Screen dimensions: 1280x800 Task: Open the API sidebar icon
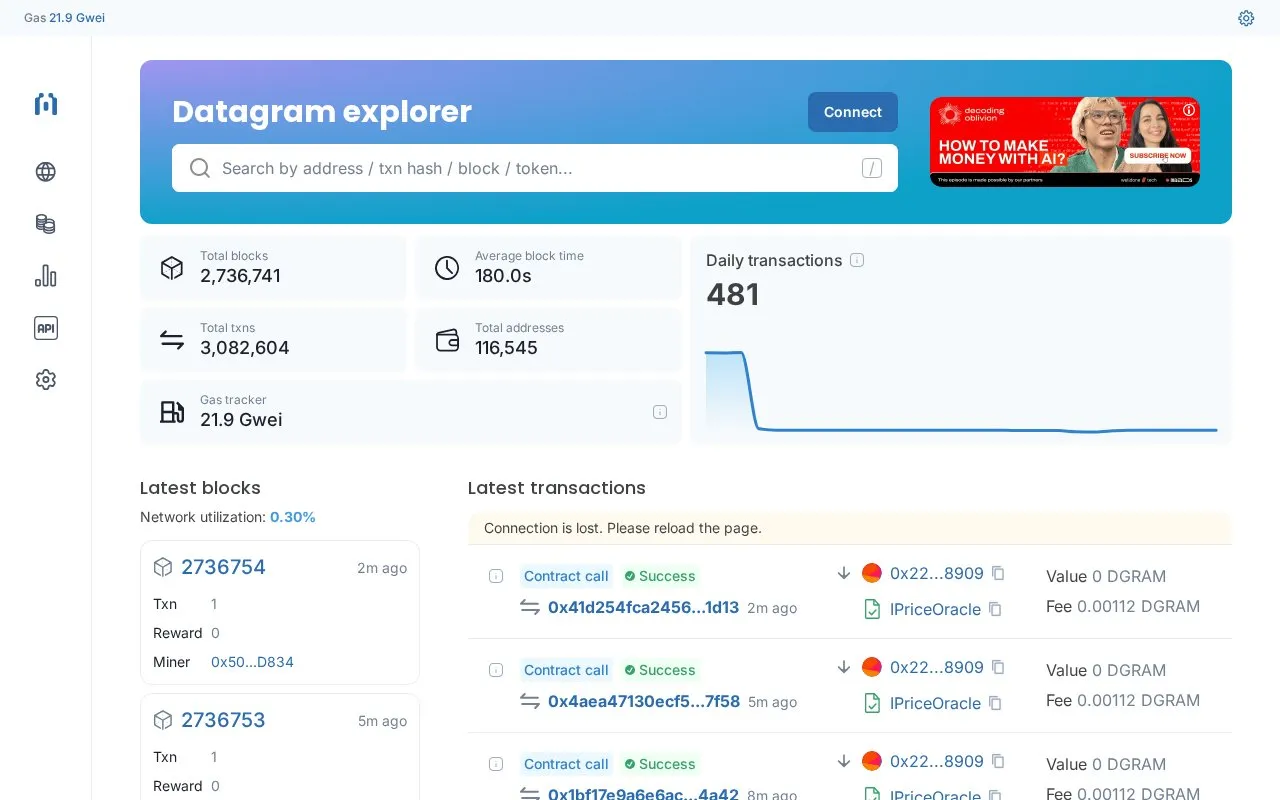click(46, 328)
